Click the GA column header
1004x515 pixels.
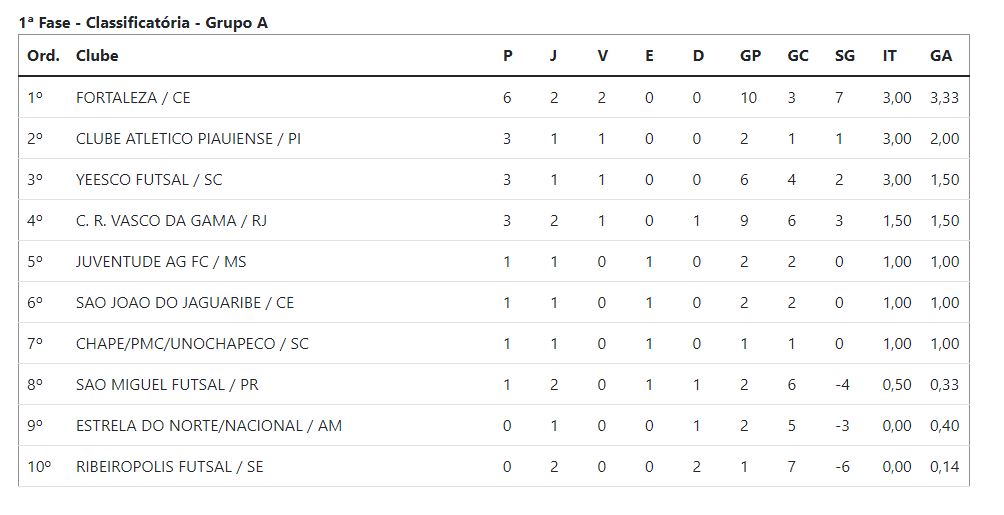click(940, 56)
